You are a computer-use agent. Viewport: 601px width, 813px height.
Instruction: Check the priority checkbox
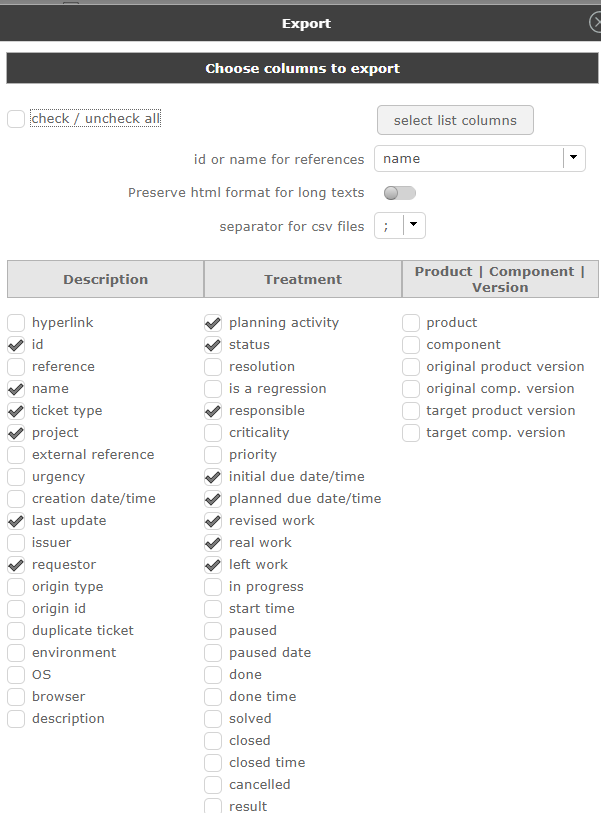pyautogui.click(x=213, y=455)
